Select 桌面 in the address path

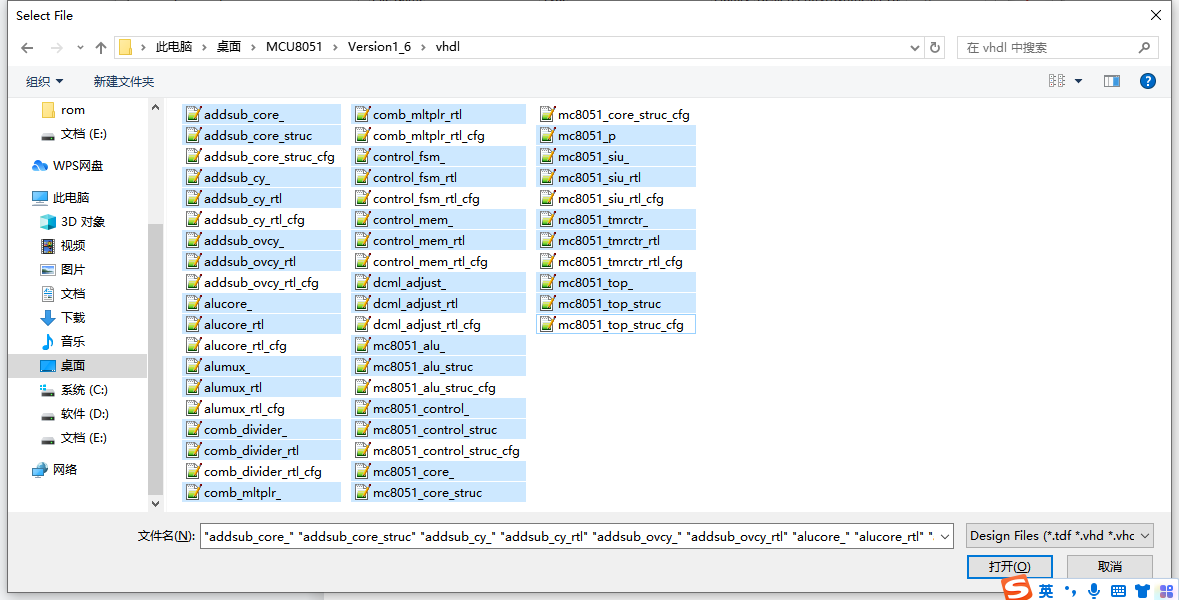[229, 47]
